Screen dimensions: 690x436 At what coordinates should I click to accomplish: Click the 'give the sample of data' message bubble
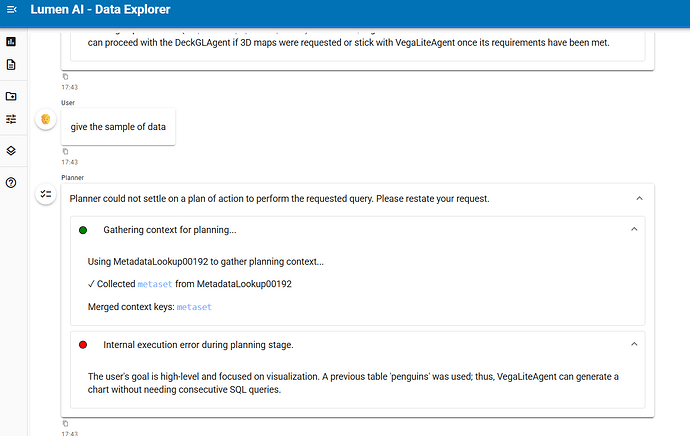118,126
